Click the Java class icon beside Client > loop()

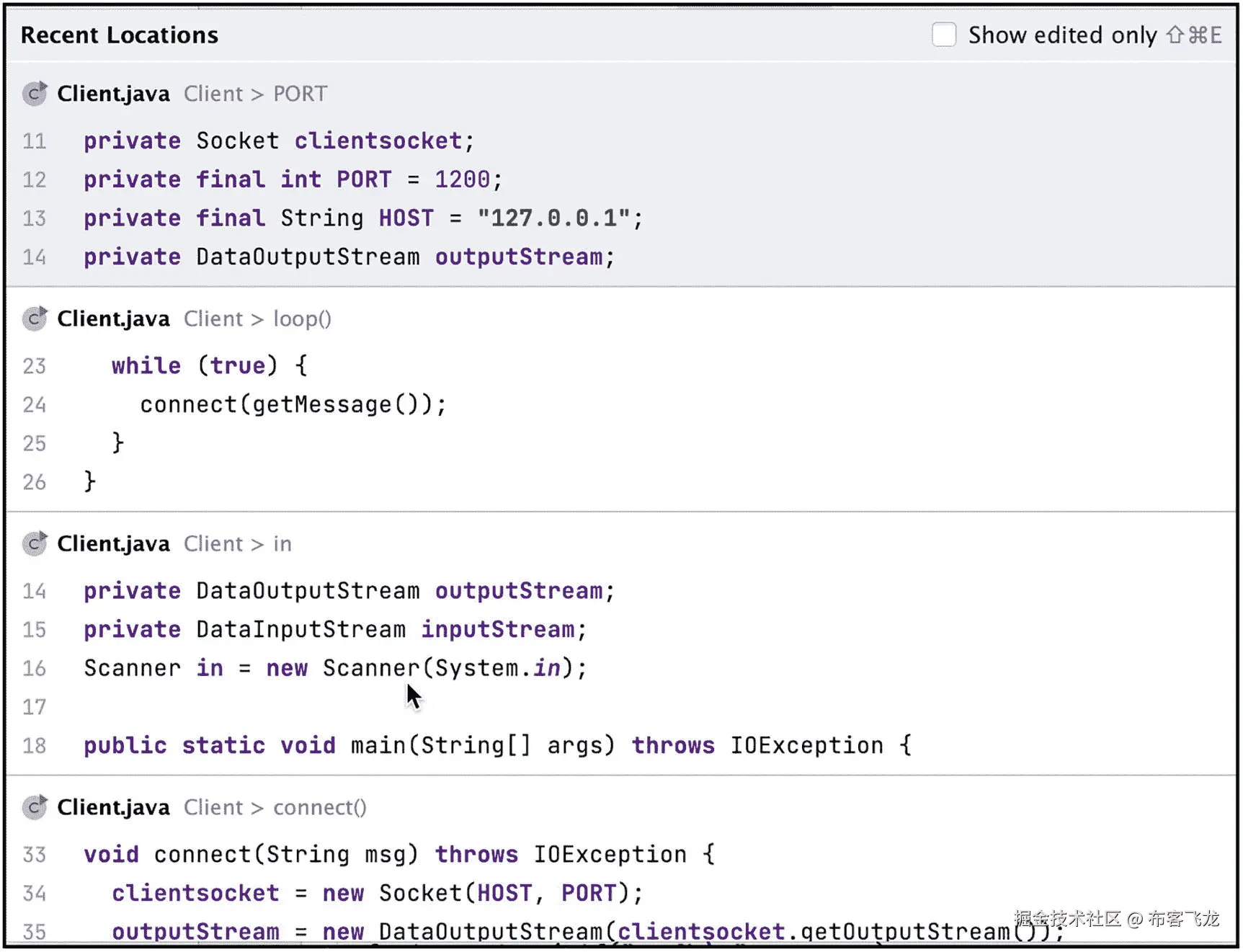(x=35, y=319)
